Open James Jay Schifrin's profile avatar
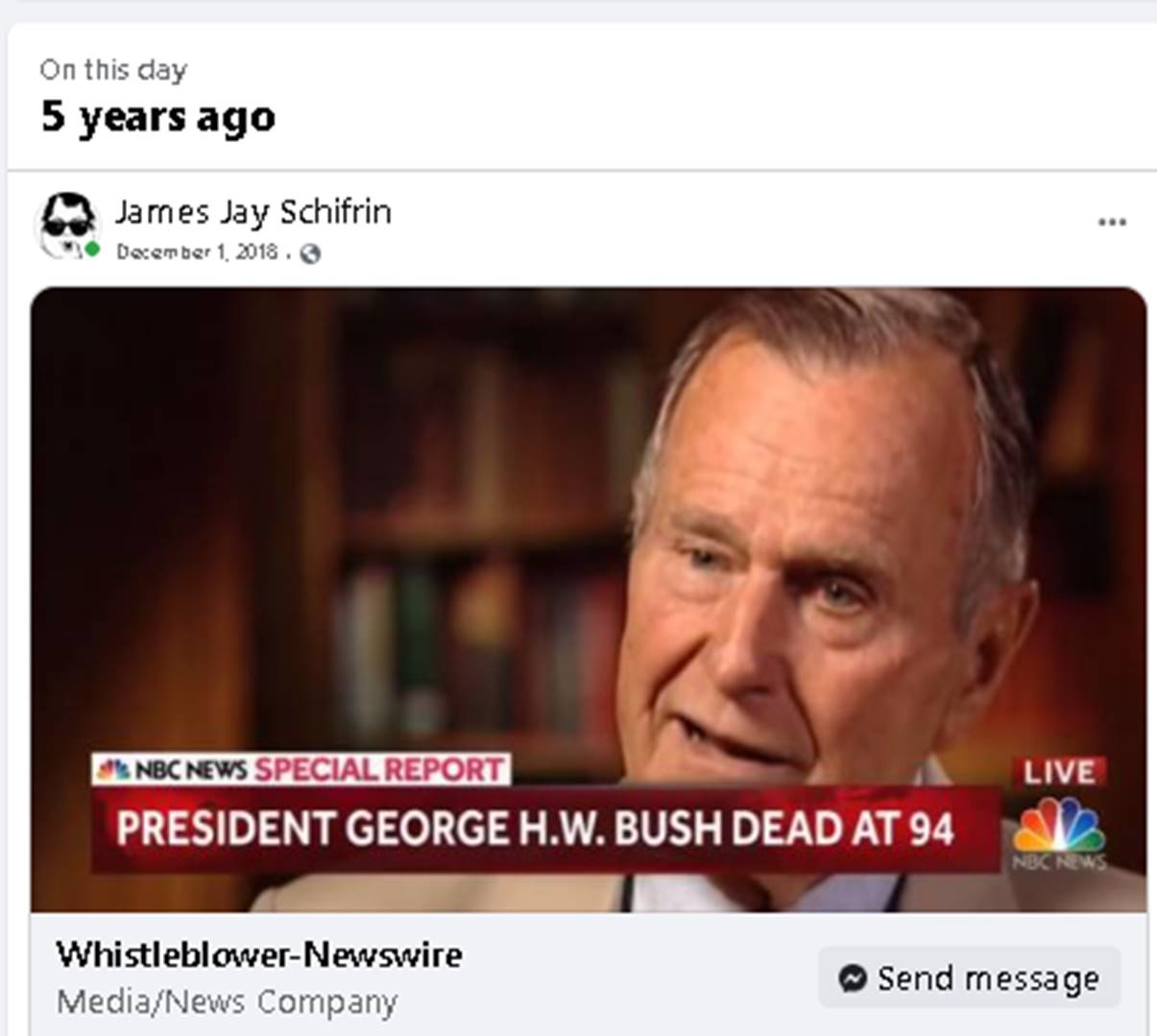This screenshot has width=1157, height=1036. click(x=68, y=226)
